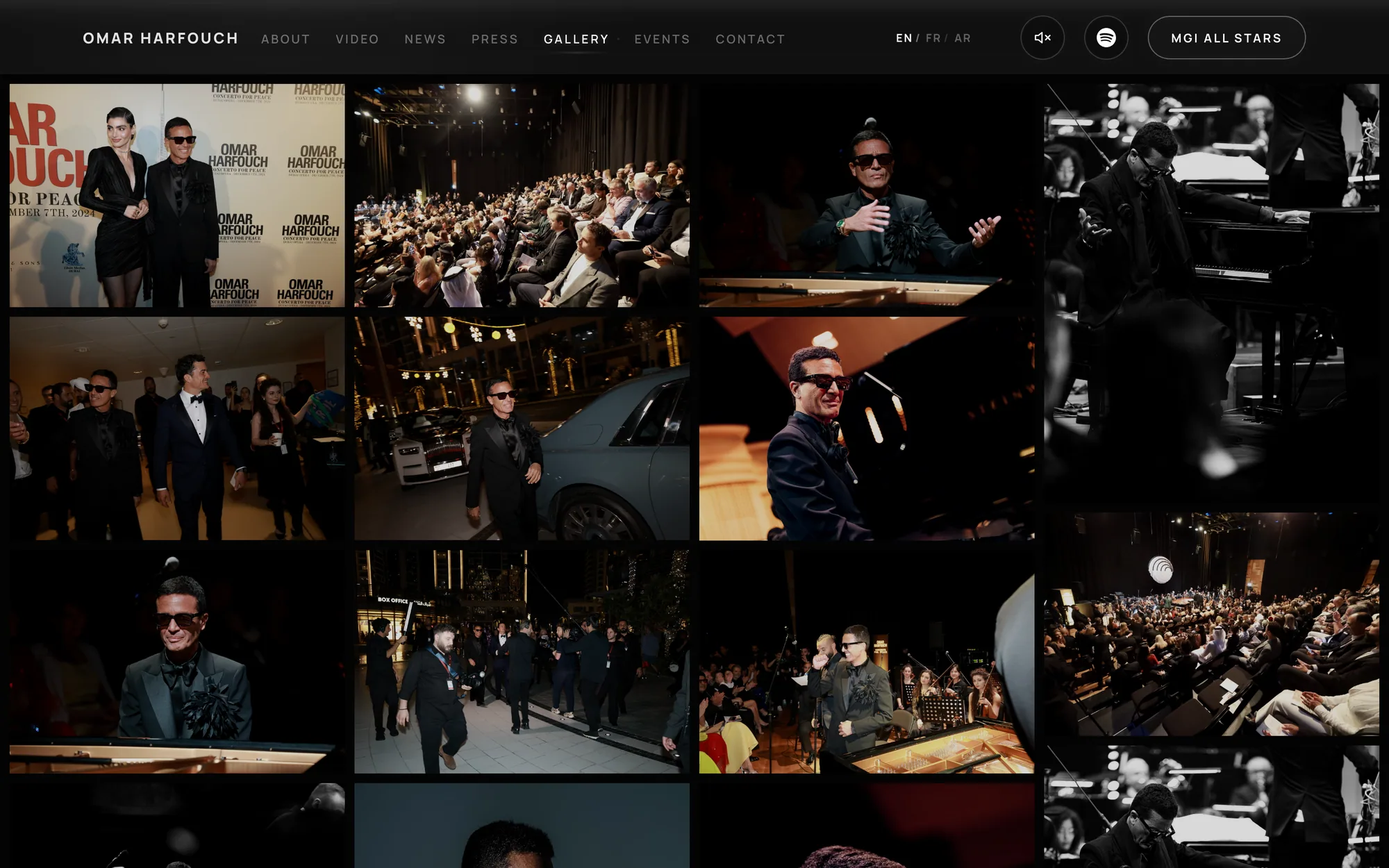Open photo of man beside Rolls-Royce cars
Viewport: 1389px width, 868px height.
pos(522,428)
